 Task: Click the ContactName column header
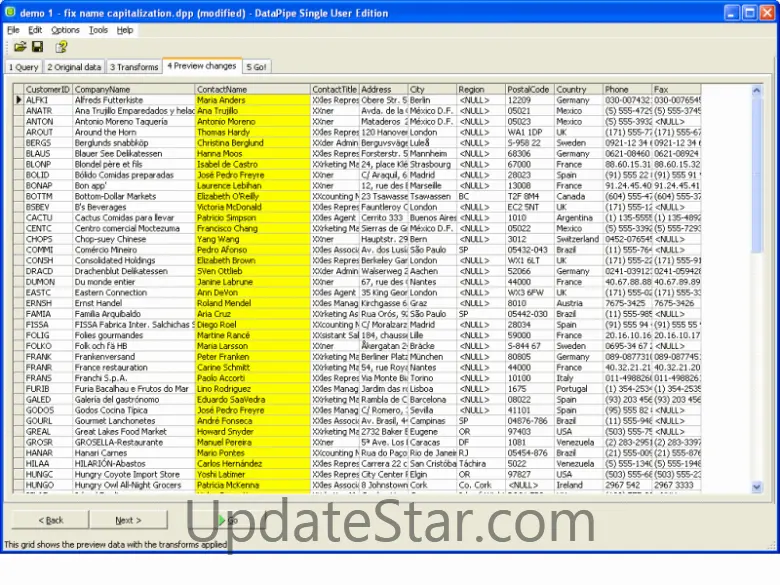click(252, 89)
